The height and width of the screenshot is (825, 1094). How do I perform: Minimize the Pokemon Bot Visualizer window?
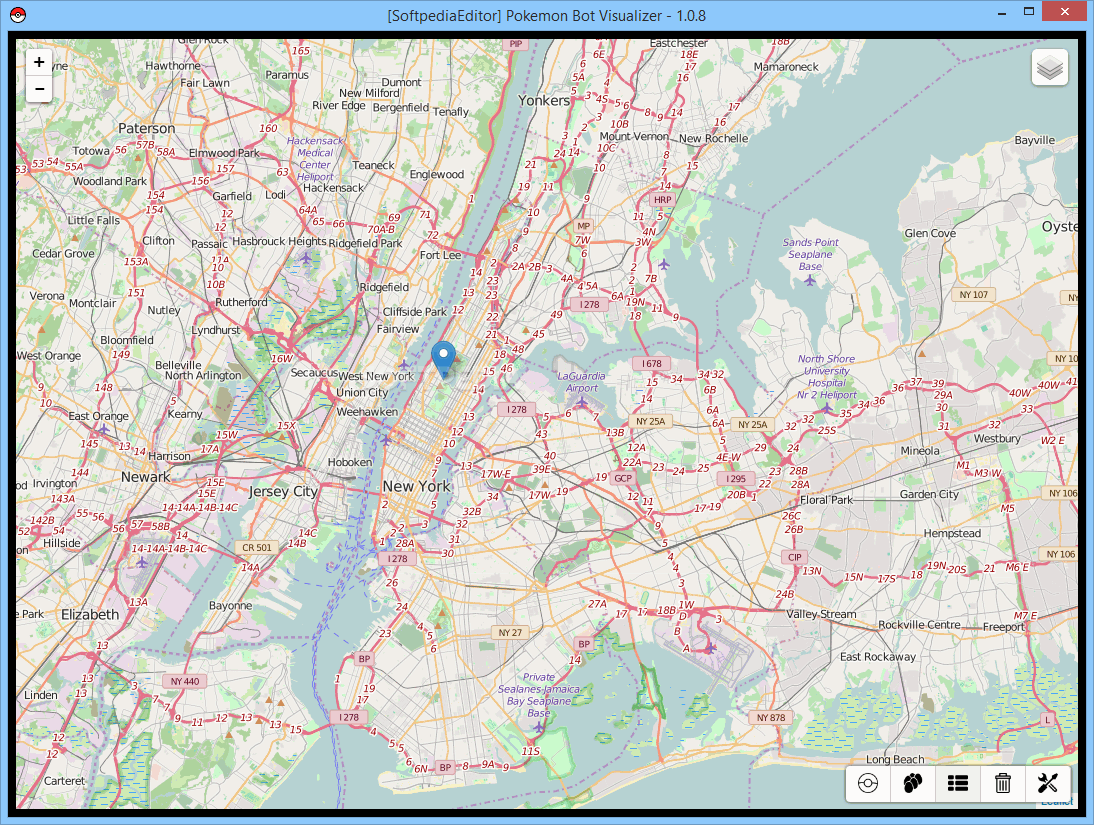pyautogui.click(x=1002, y=13)
